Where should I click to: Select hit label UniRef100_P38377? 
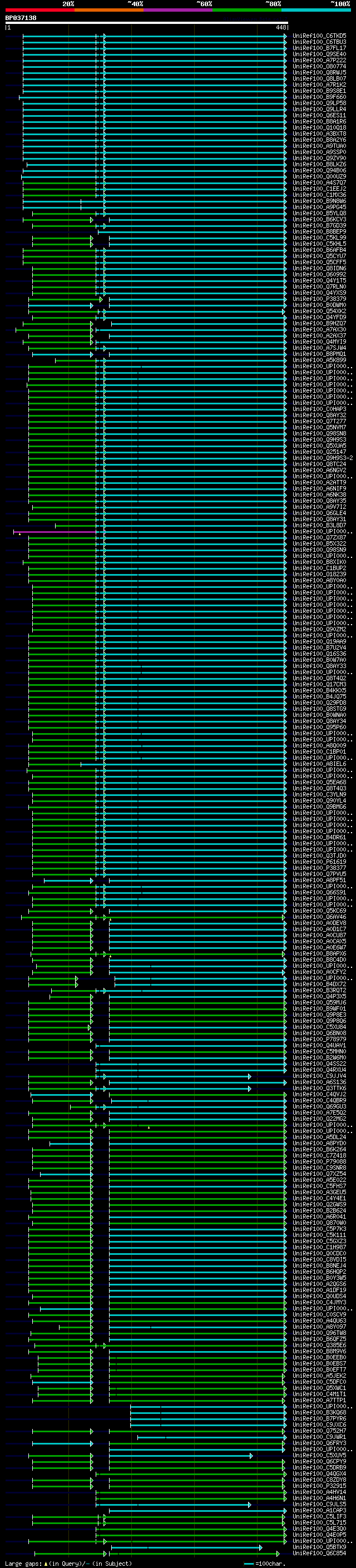point(319,868)
